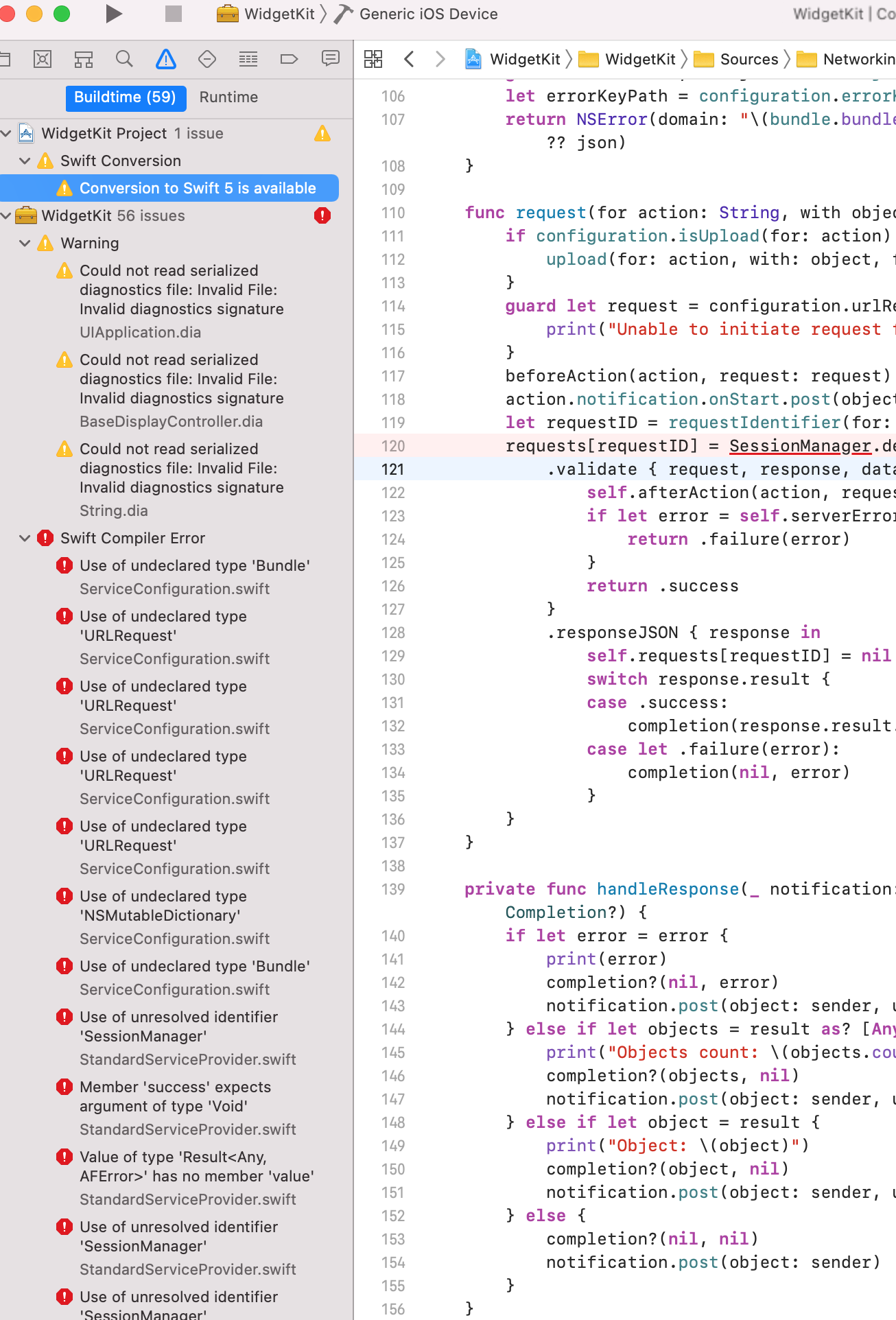Open the test navigator diamond icon

pos(207,59)
